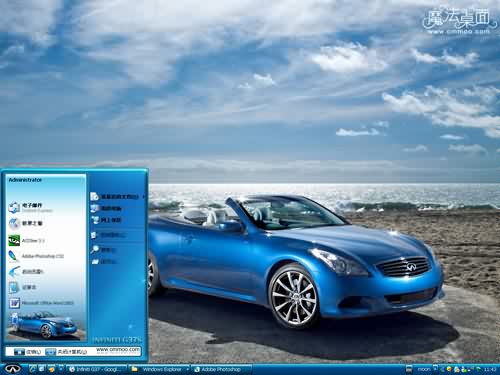Click the system clock in the tray
The height and width of the screenshot is (375, 500).
click(x=490, y=369)
